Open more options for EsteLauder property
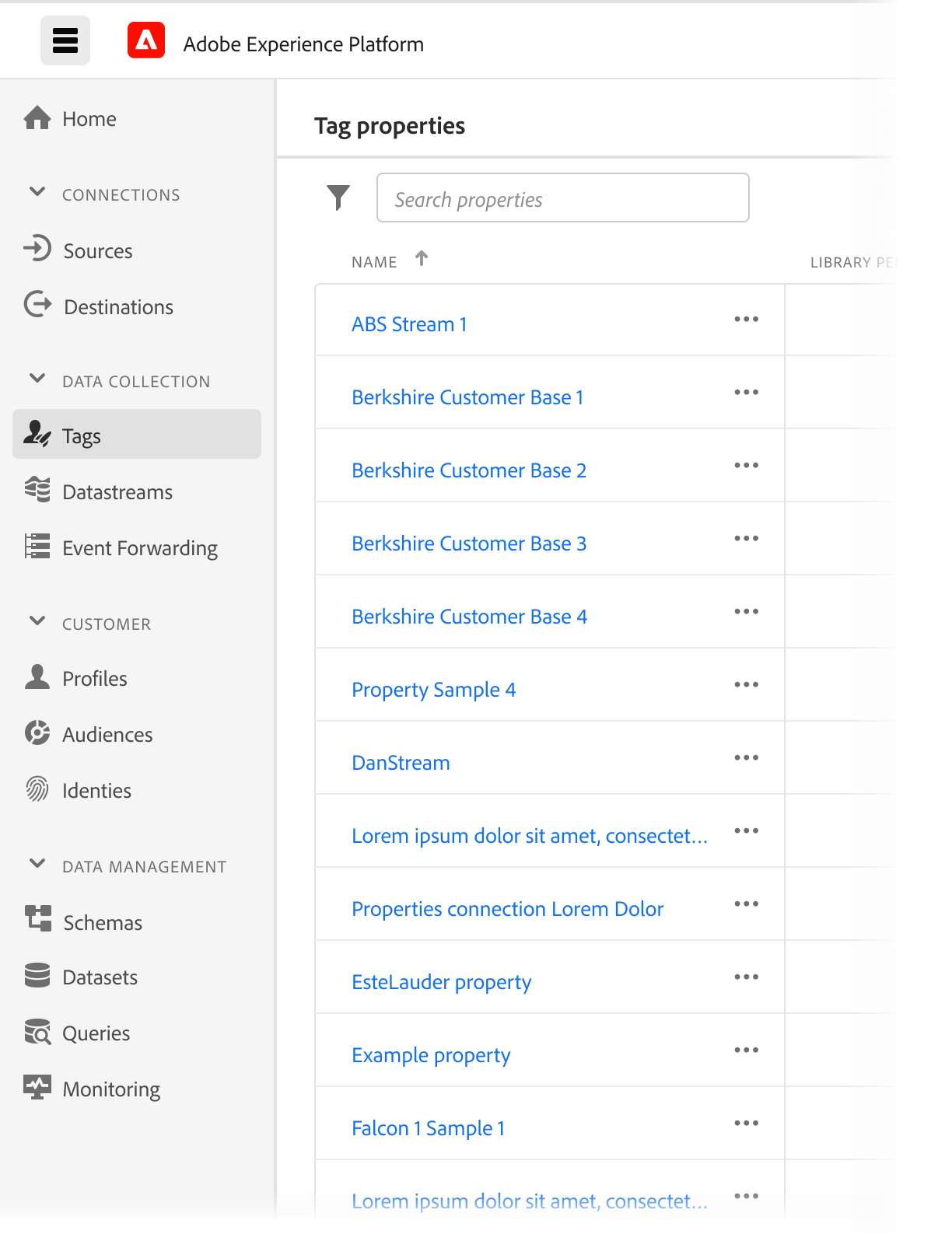This screenshot has width=952, height=1255. [746, 977]
